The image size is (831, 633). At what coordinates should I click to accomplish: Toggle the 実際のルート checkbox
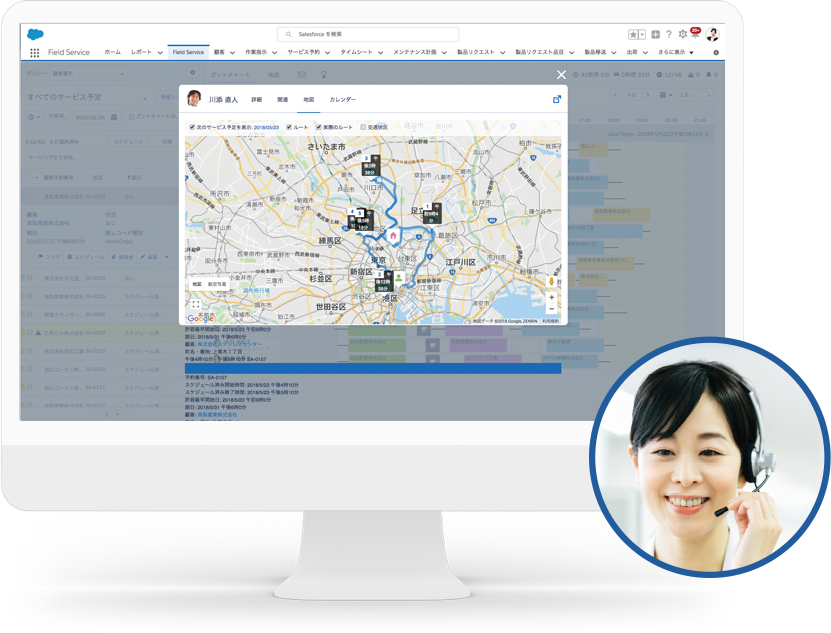click(x=319, y=127)
